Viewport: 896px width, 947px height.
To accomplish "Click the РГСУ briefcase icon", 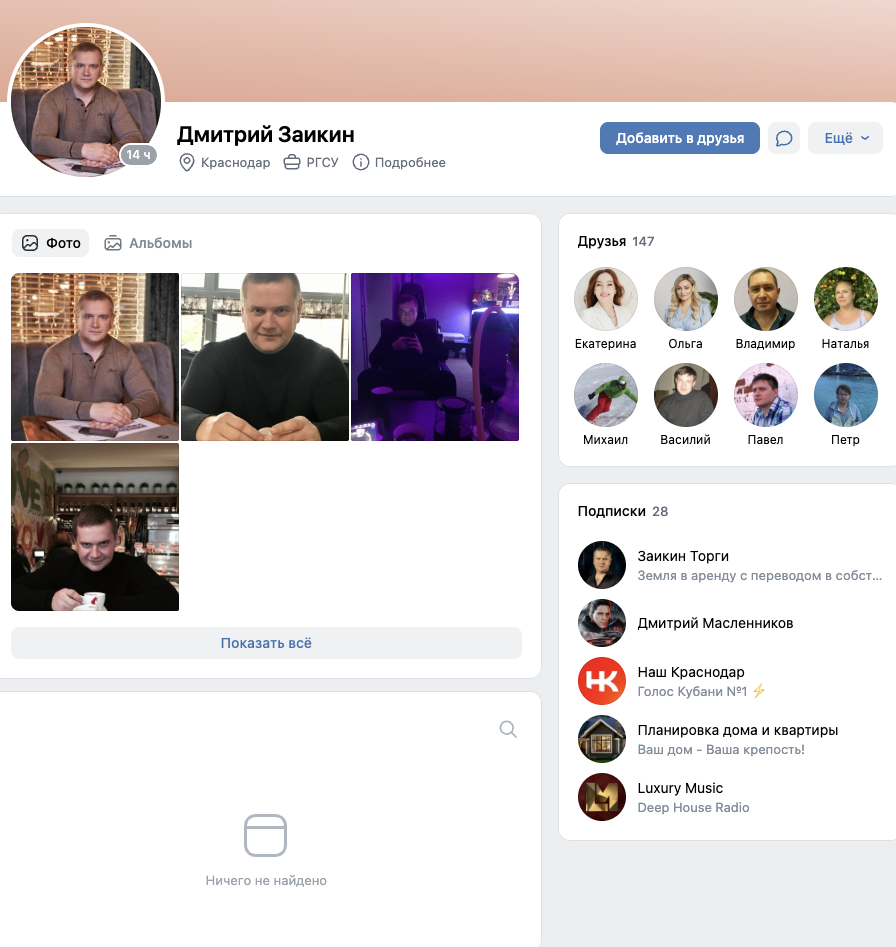I will coord(292,162).
